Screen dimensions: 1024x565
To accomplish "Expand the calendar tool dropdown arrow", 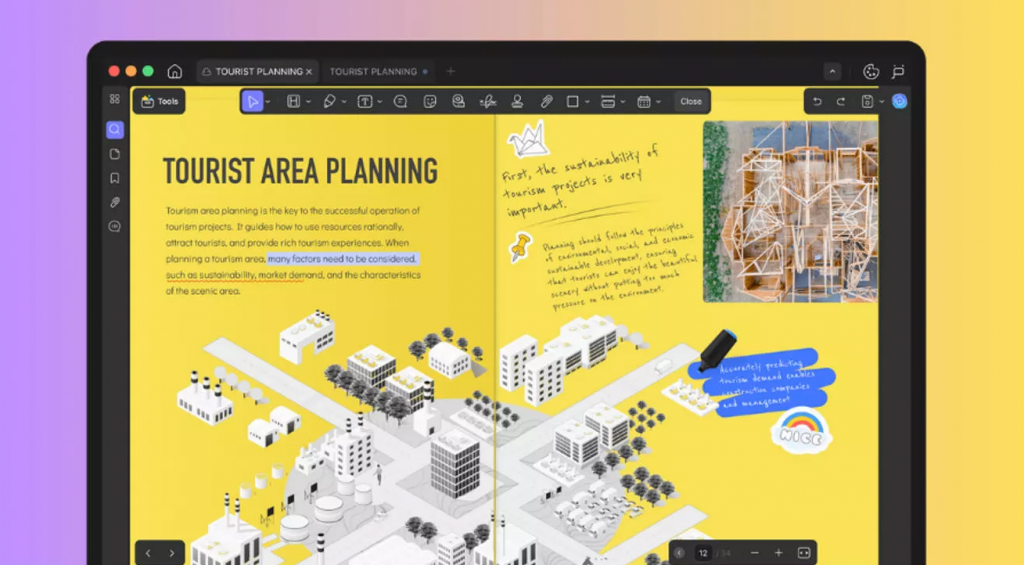I will click(658, 102).
